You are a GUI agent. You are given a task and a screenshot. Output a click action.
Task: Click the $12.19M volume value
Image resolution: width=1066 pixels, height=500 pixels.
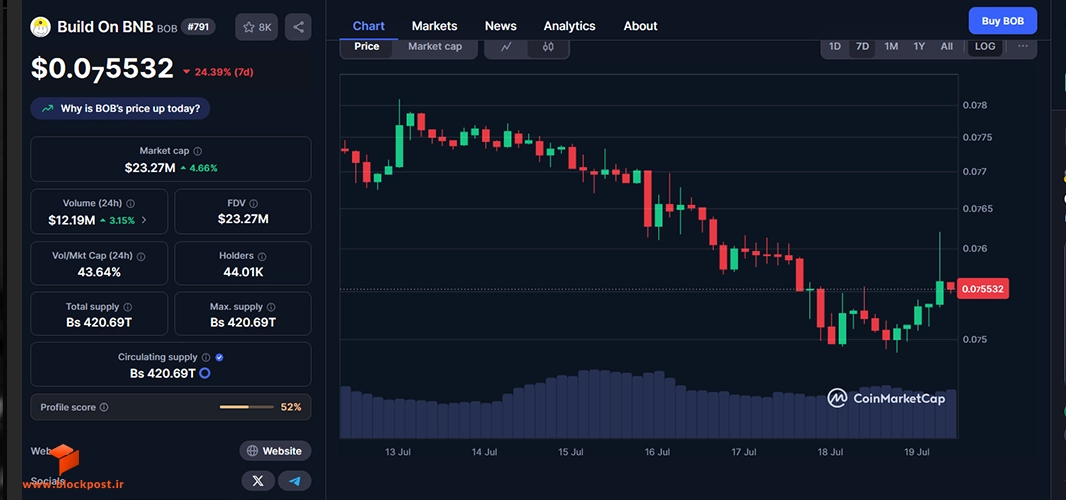71,220
